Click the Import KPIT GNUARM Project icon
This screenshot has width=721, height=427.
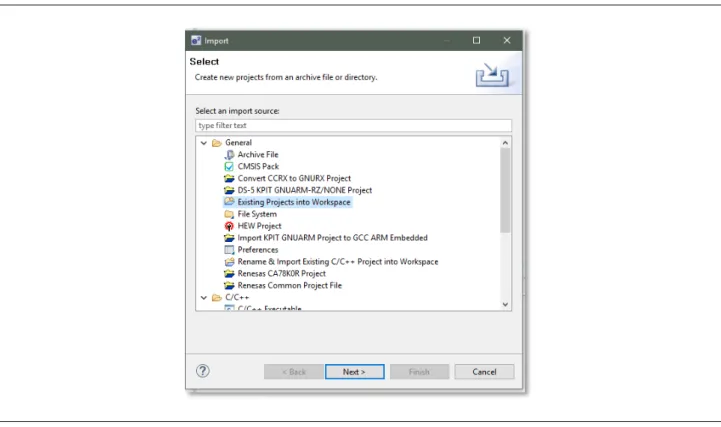coord(229,238)
